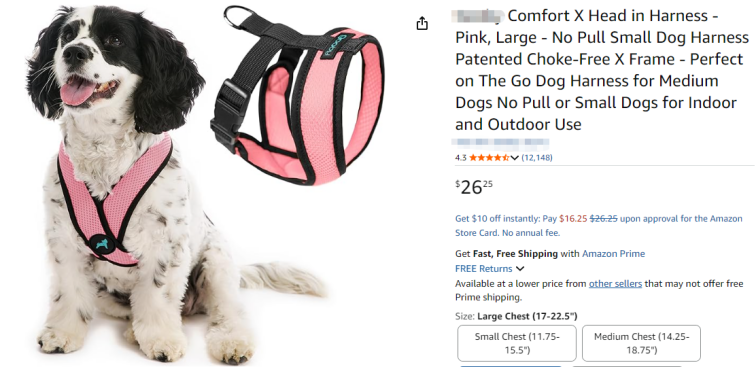Choose the selected blue-outlined size option below Small Chest
Viewport: 756px width, 368px height.
point(511,366)
